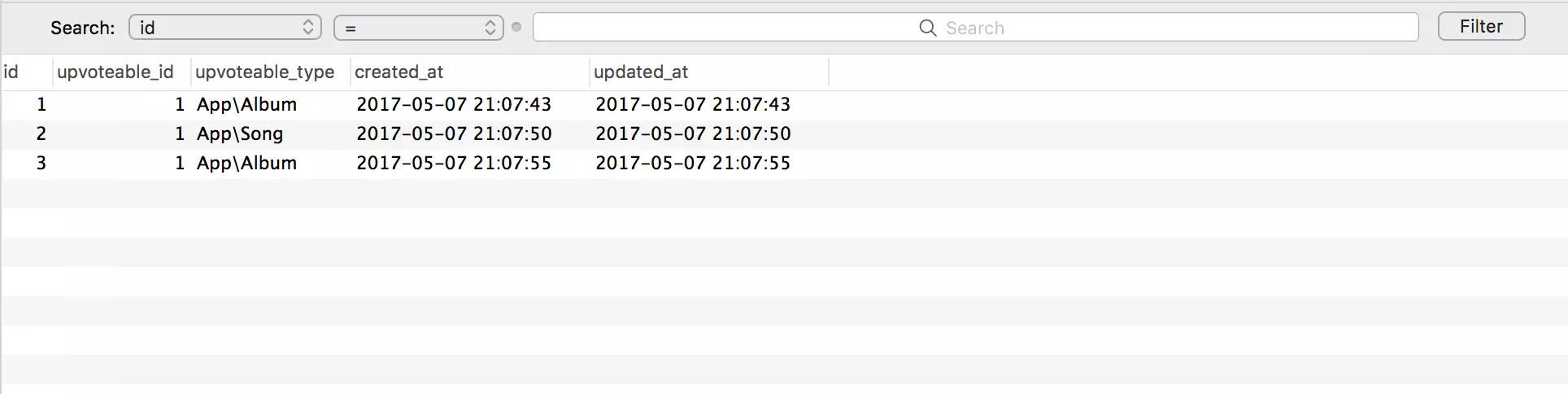Select row with id 1

tap(784, 104)
